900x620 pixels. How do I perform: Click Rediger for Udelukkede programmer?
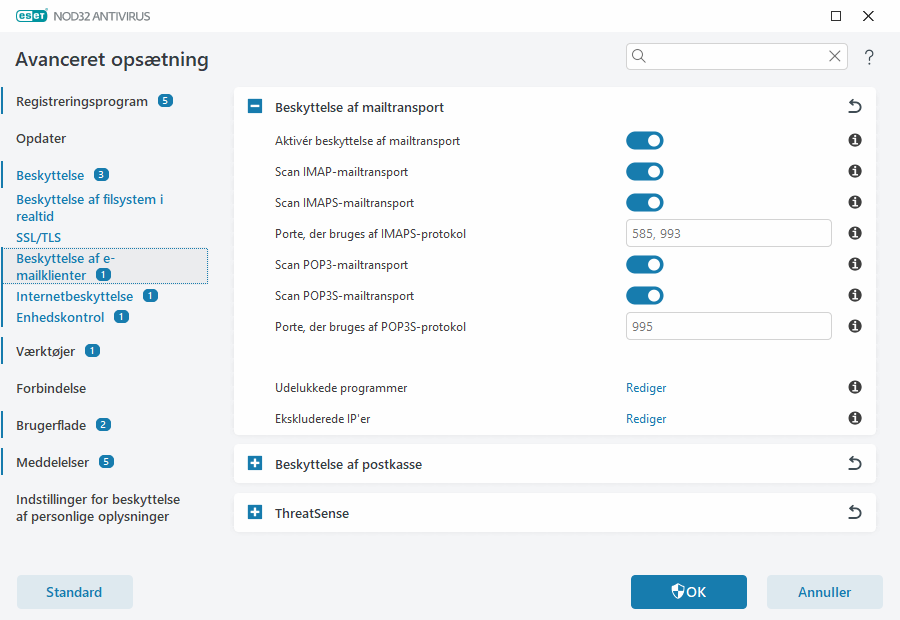646,388
